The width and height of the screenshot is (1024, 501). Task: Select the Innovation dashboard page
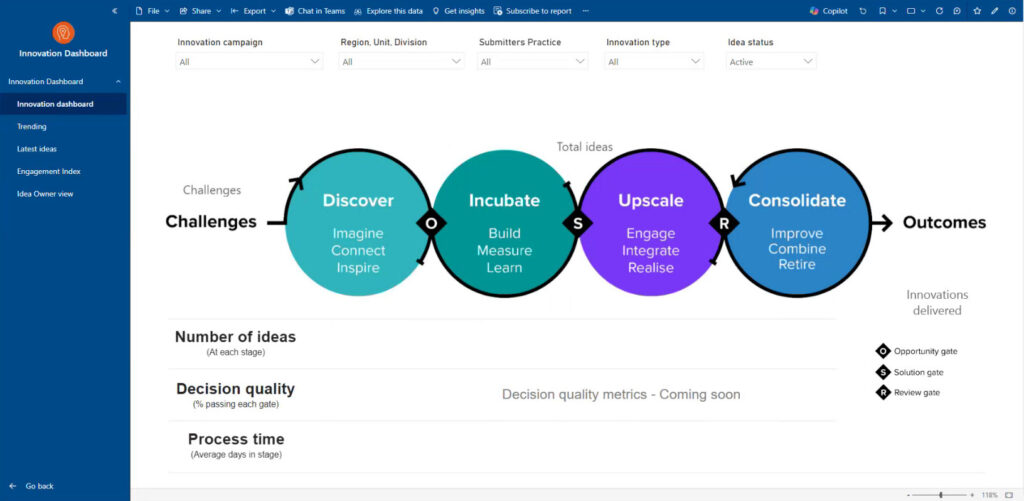point(63,104)
